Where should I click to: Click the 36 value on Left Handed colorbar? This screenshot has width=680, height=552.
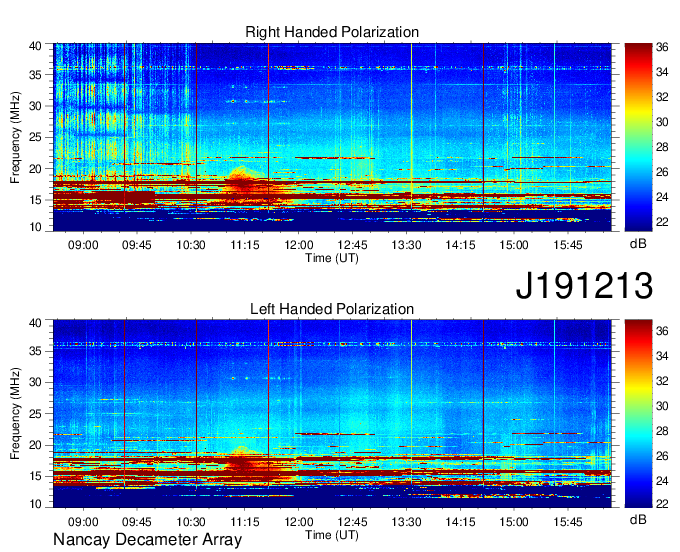coord(662,331)
